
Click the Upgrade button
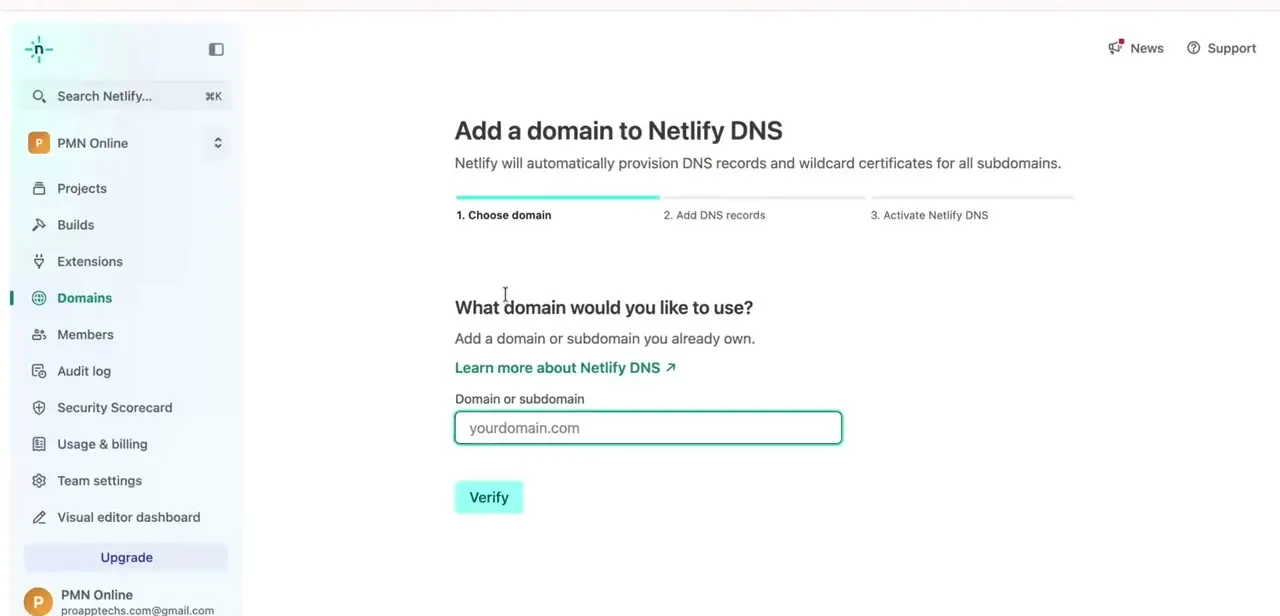pyautogui.click(x=126, y=557)
